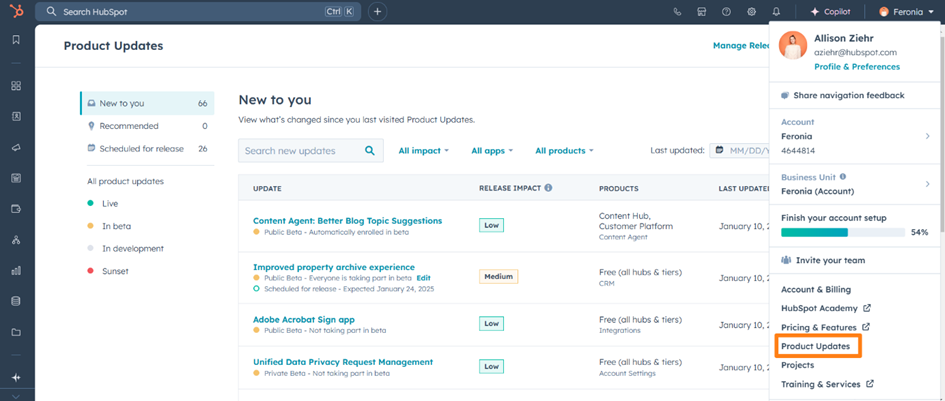945x401 pixels.
Task: Click the Search HubSpot box
Action: click(x=198, y=11)
